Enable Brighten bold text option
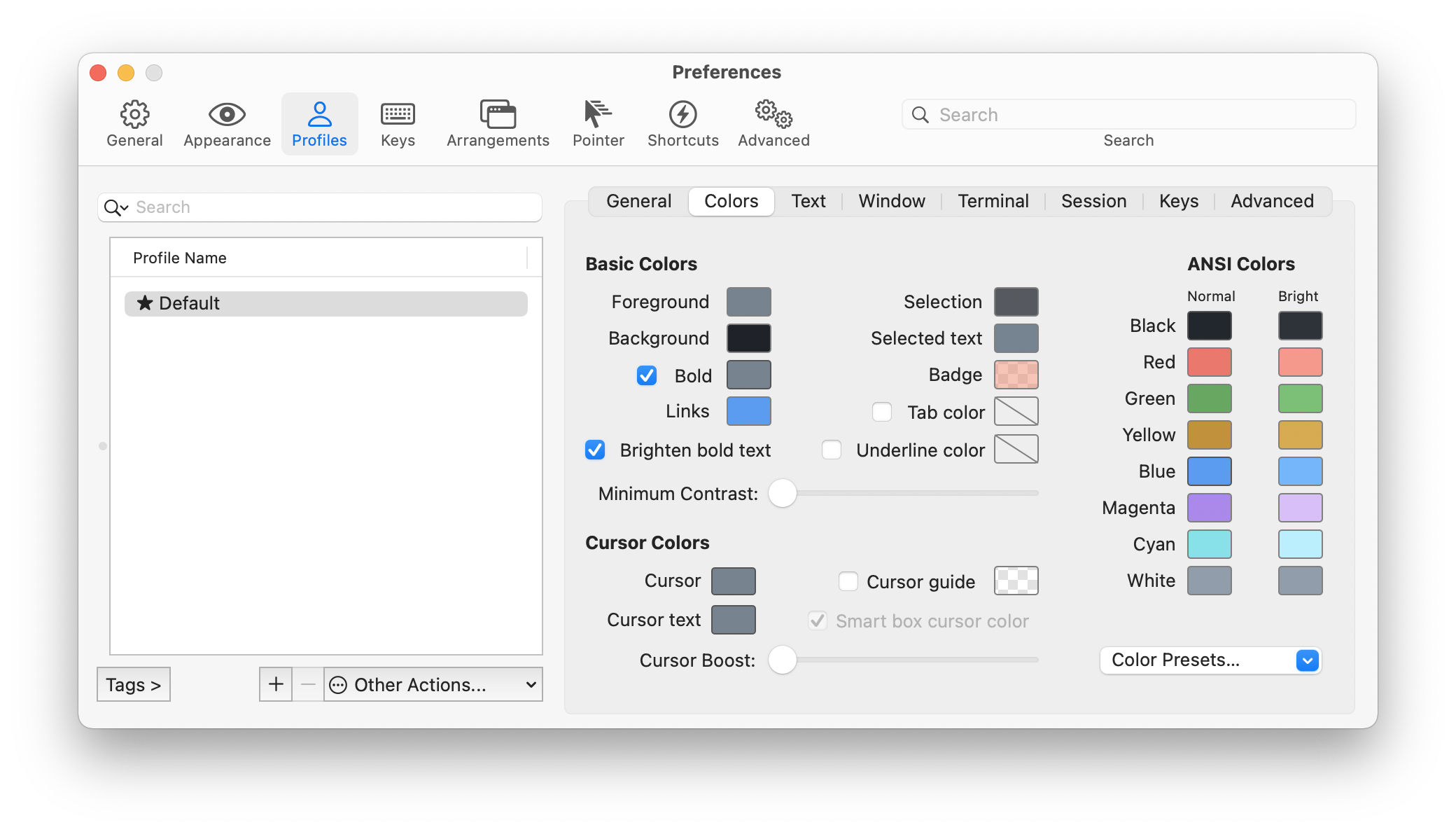The image size is (1456, 832). tap(595, 449)
